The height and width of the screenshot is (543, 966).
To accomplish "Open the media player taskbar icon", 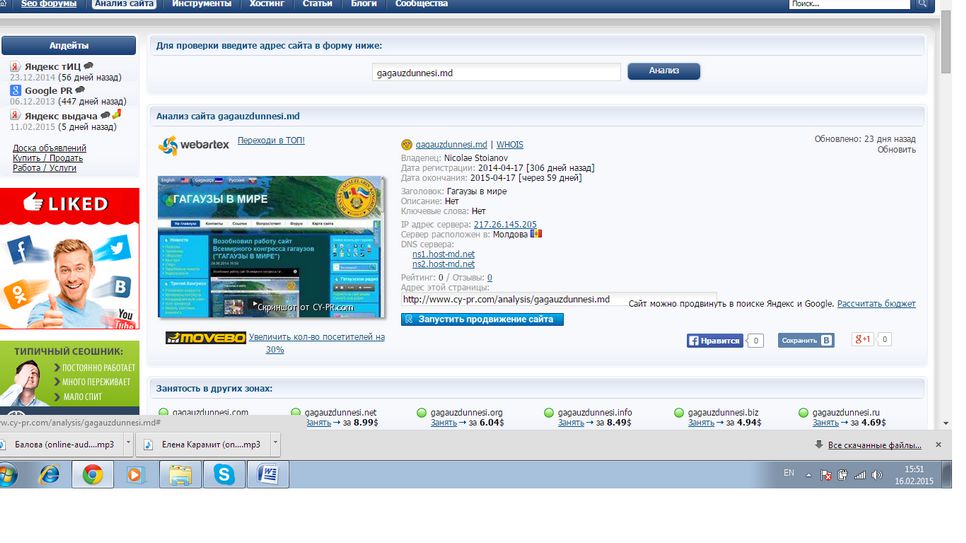I will point(136,475).
